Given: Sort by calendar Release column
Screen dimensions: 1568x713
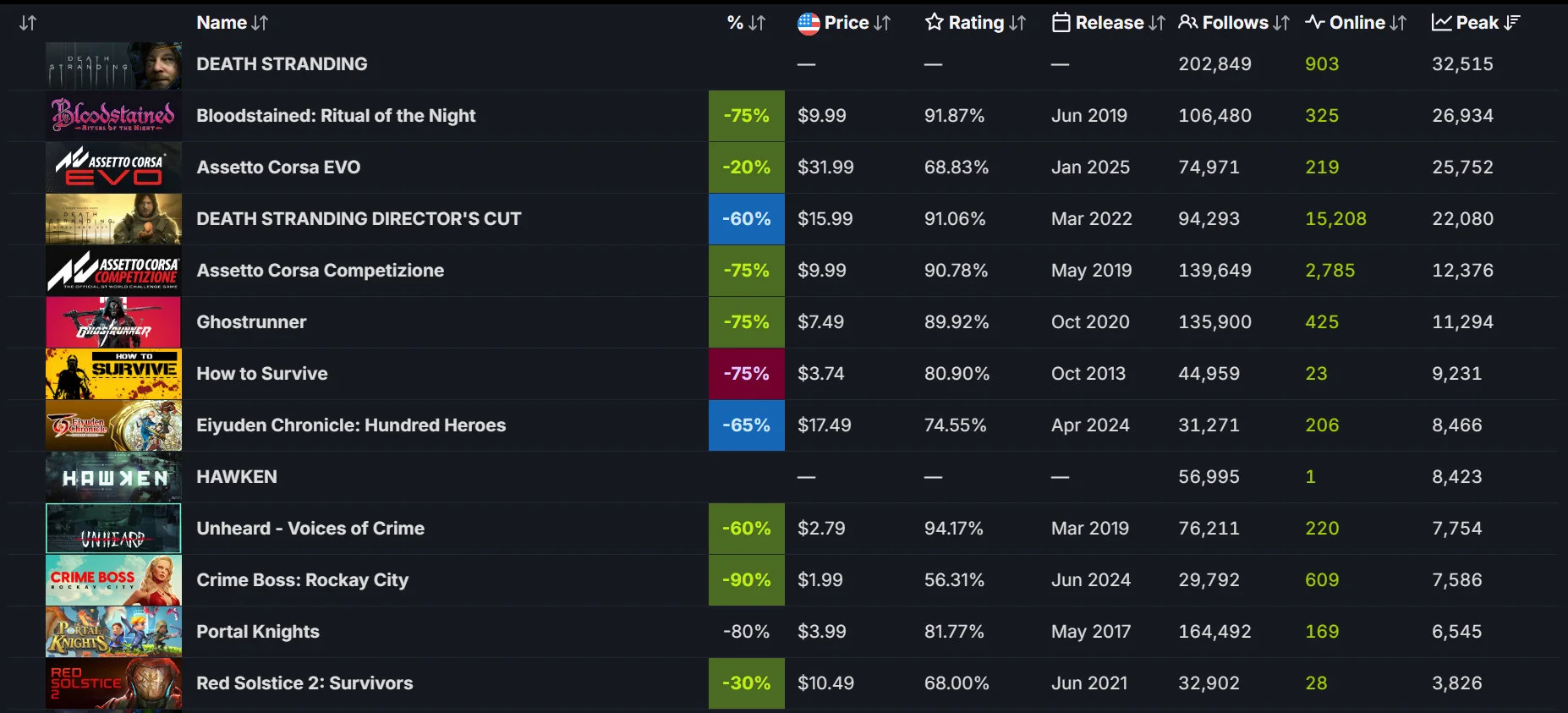Looking at the screenshot, I should click(x=1109, y=23).
